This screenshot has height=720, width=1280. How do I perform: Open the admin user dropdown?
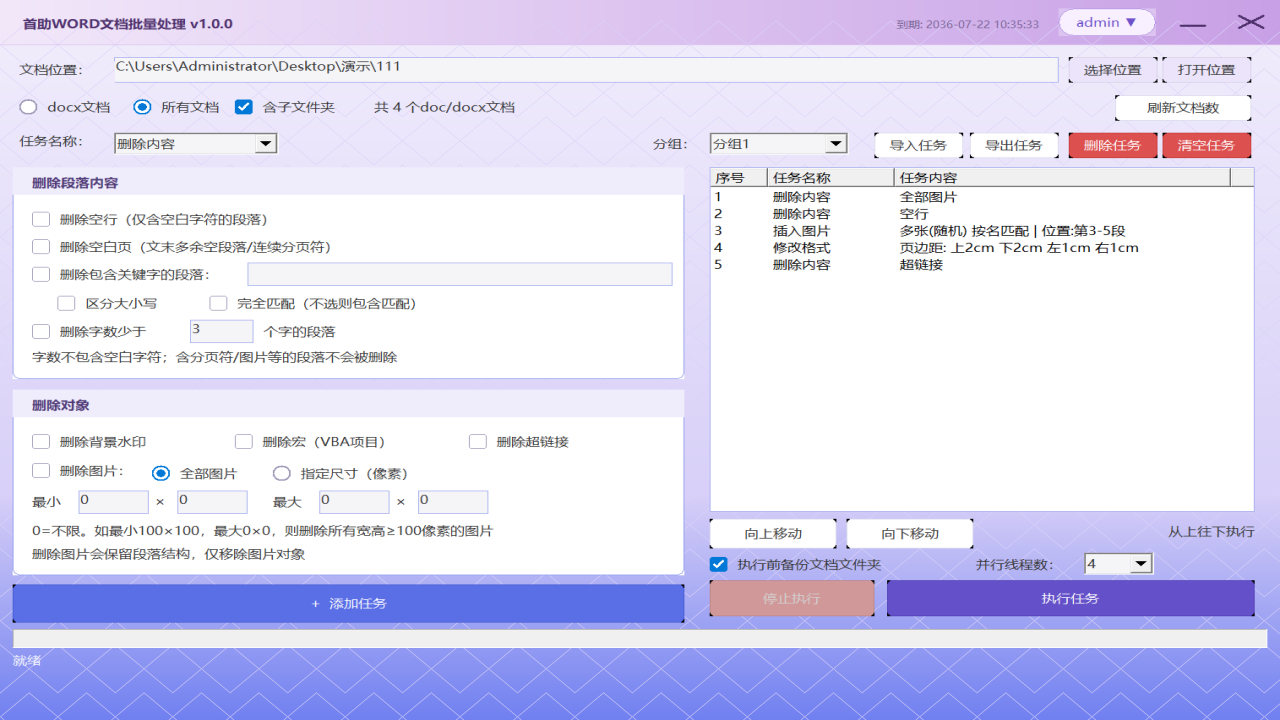click(x=1106, y=22)
